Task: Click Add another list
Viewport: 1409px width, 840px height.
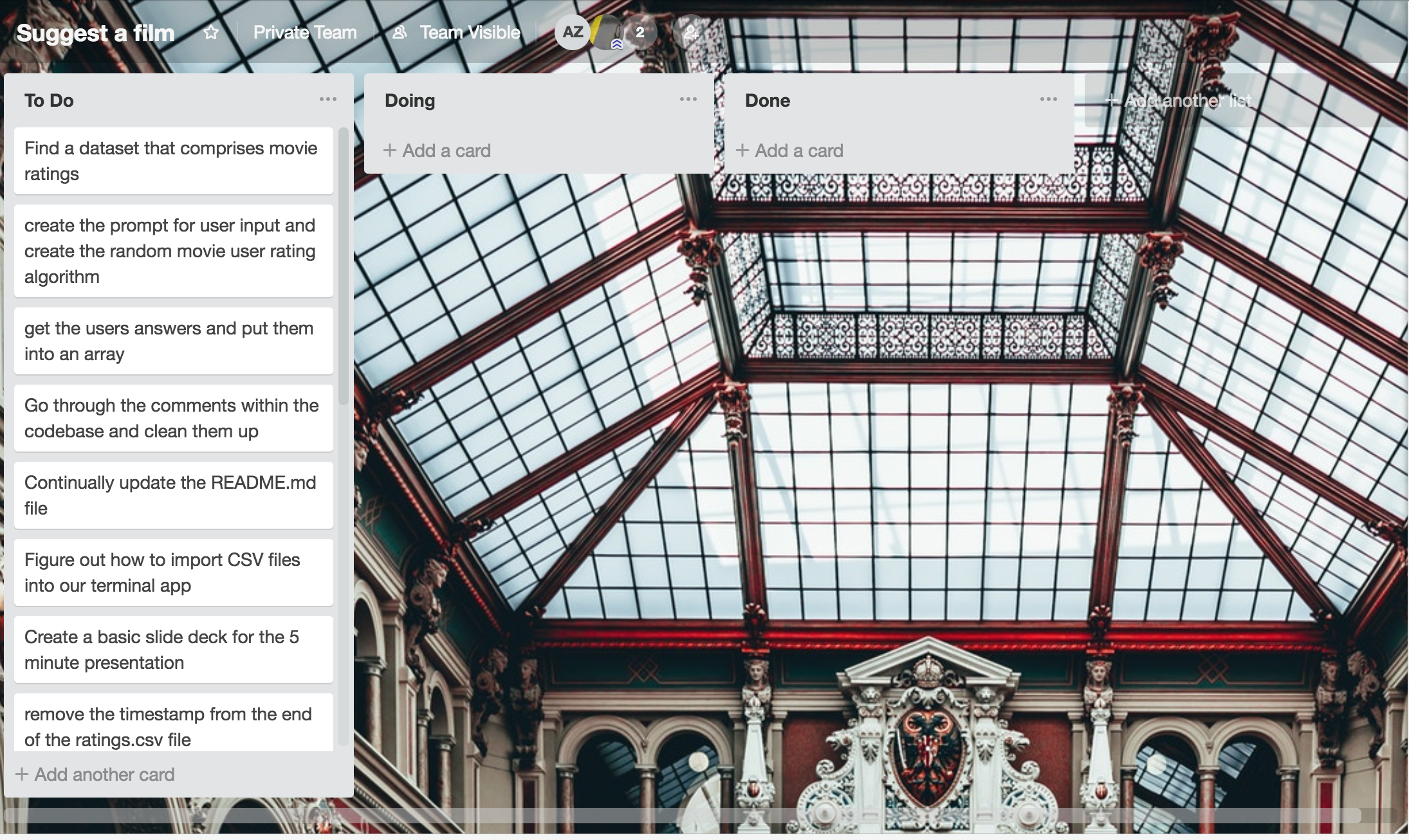Action: point(1179,100)
